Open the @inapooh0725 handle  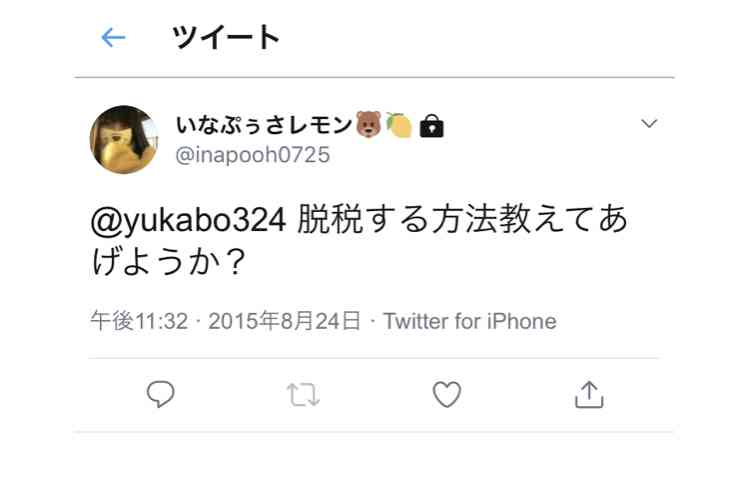click(253, 155)
